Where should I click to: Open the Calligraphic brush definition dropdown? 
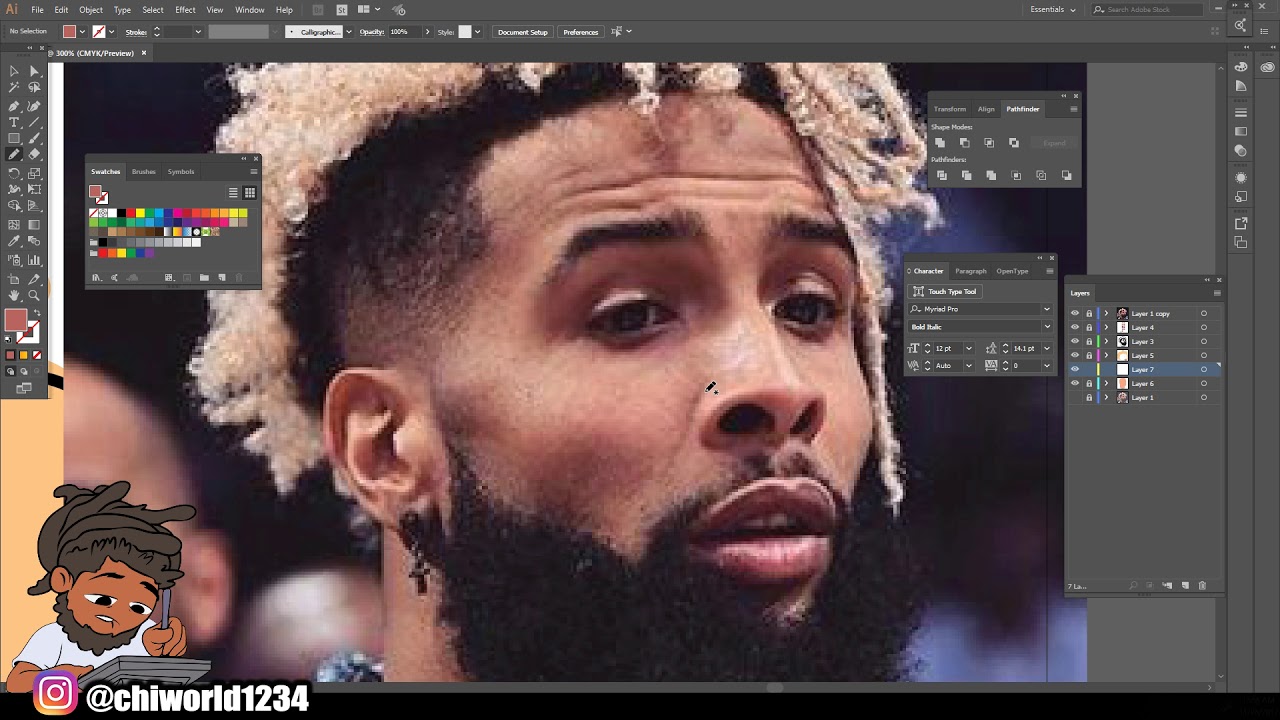click(348, 32)
